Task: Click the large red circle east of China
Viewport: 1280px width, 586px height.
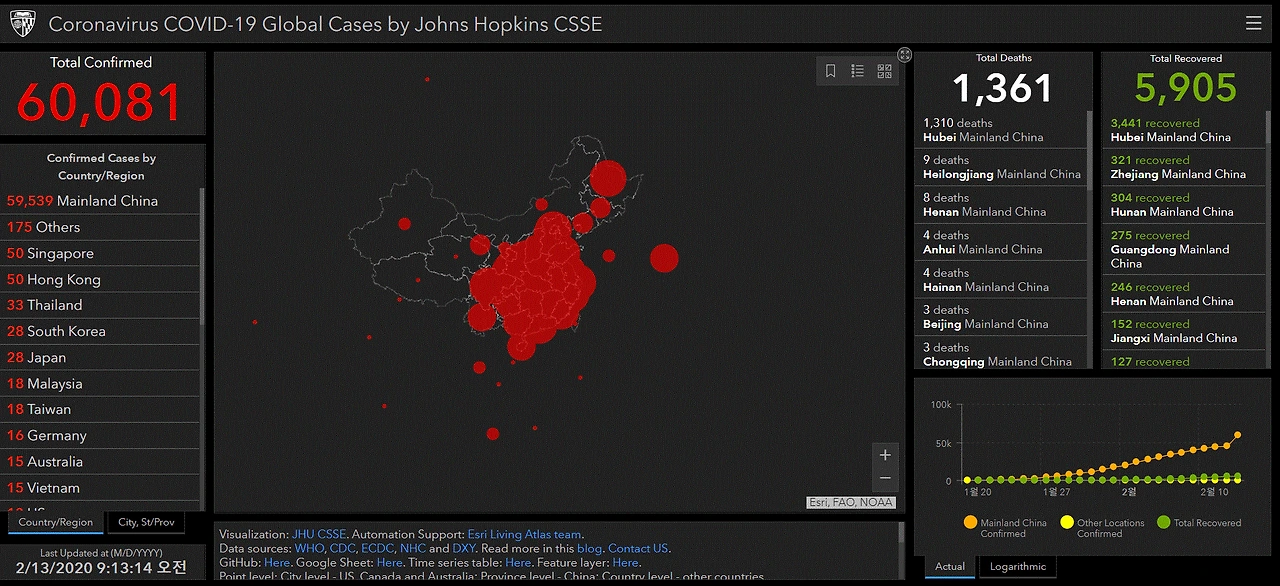Action: [x=664, y=258]
